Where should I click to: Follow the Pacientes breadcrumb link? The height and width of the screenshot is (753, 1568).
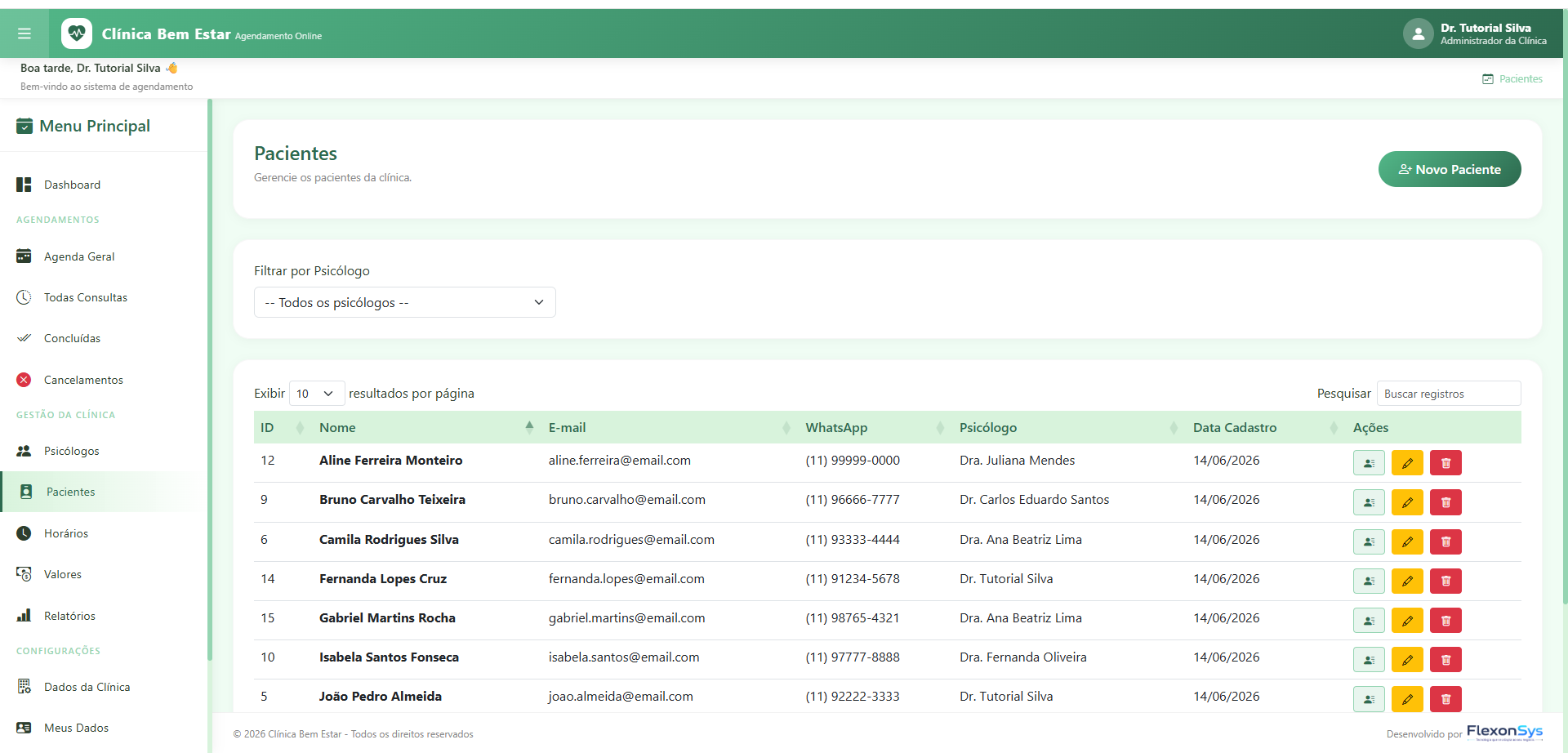(x=1521, y=79)
